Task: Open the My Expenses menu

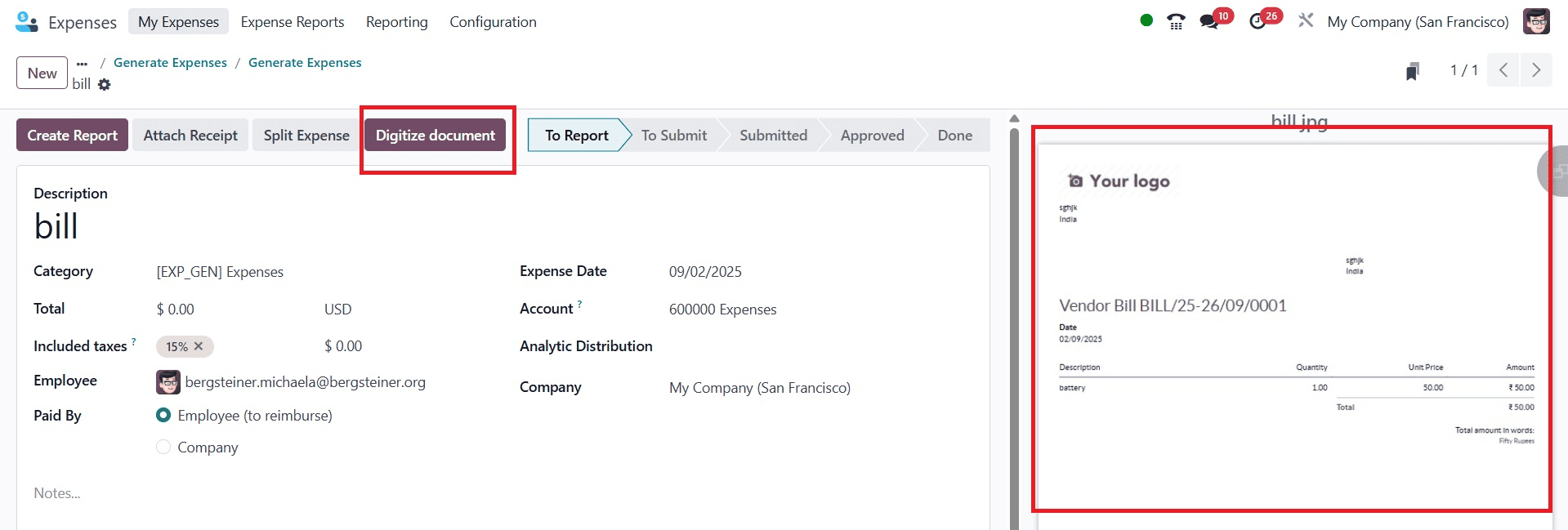Action: [178, 22]
